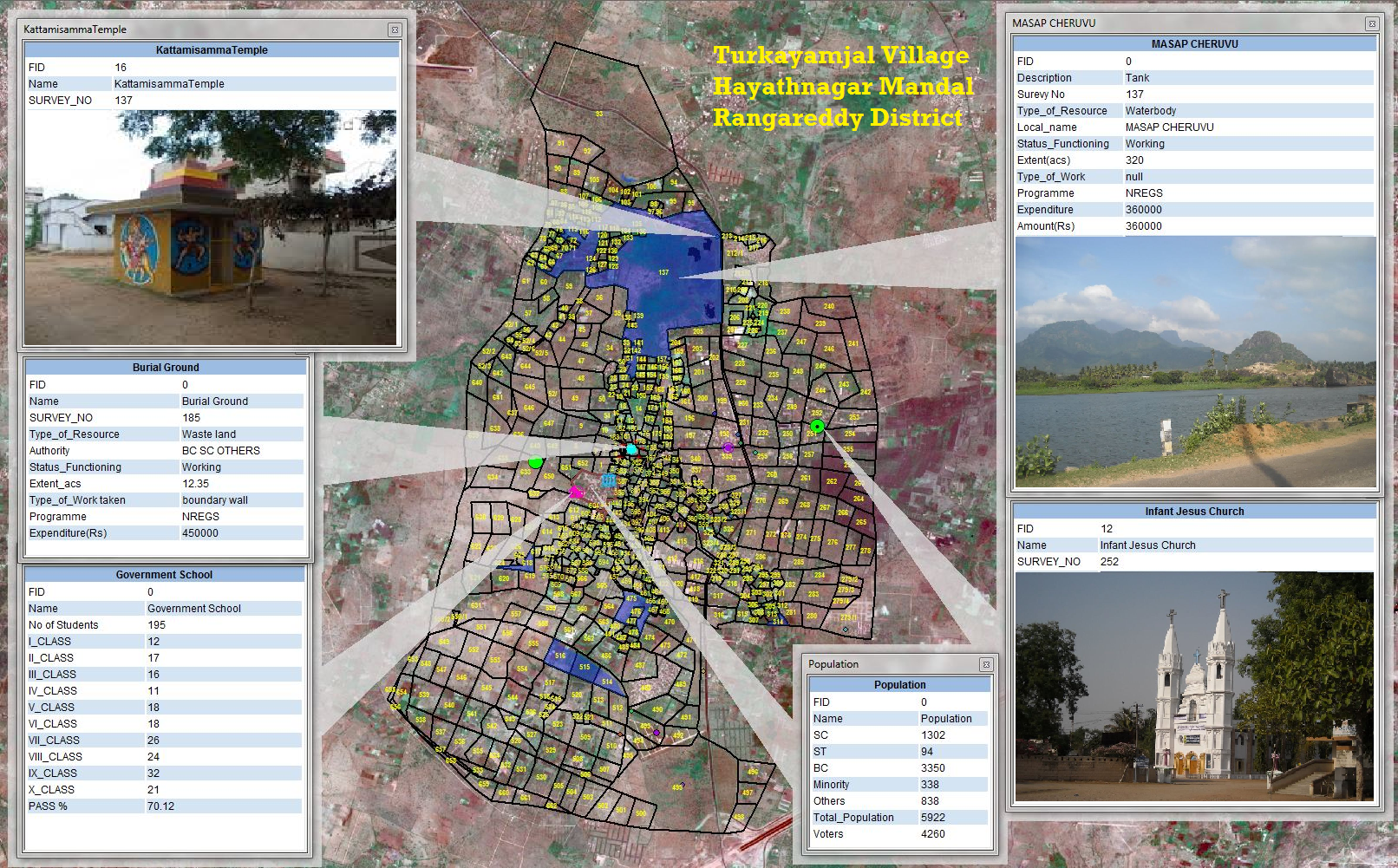This screenshot has height=868, width=1398.
Task: Close the KattamisammaTemple popup window
Action: 395,29
